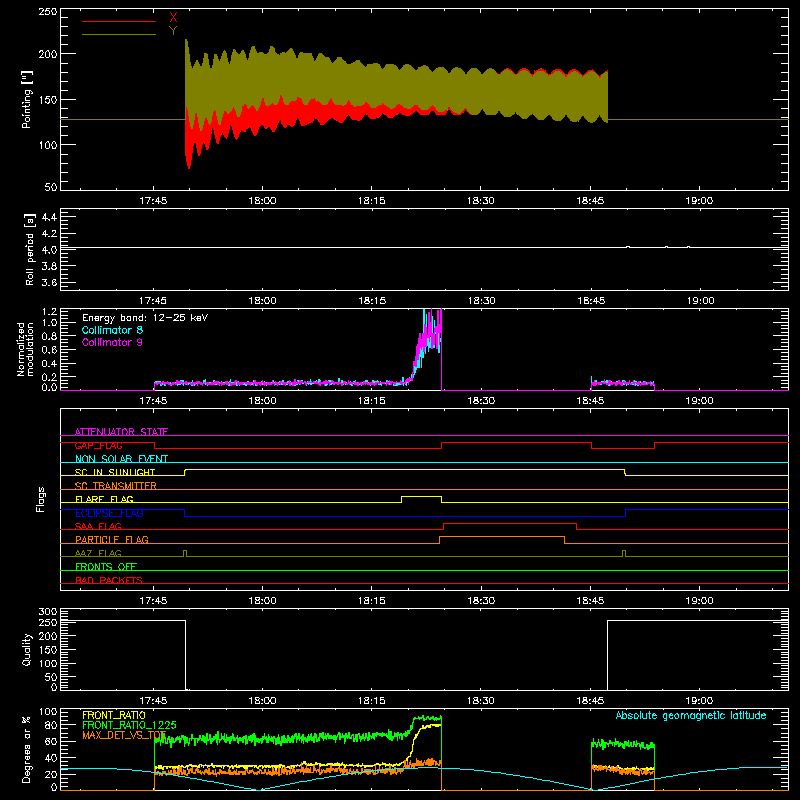Click the PARTICLE_FLAG label

point(112,540)
